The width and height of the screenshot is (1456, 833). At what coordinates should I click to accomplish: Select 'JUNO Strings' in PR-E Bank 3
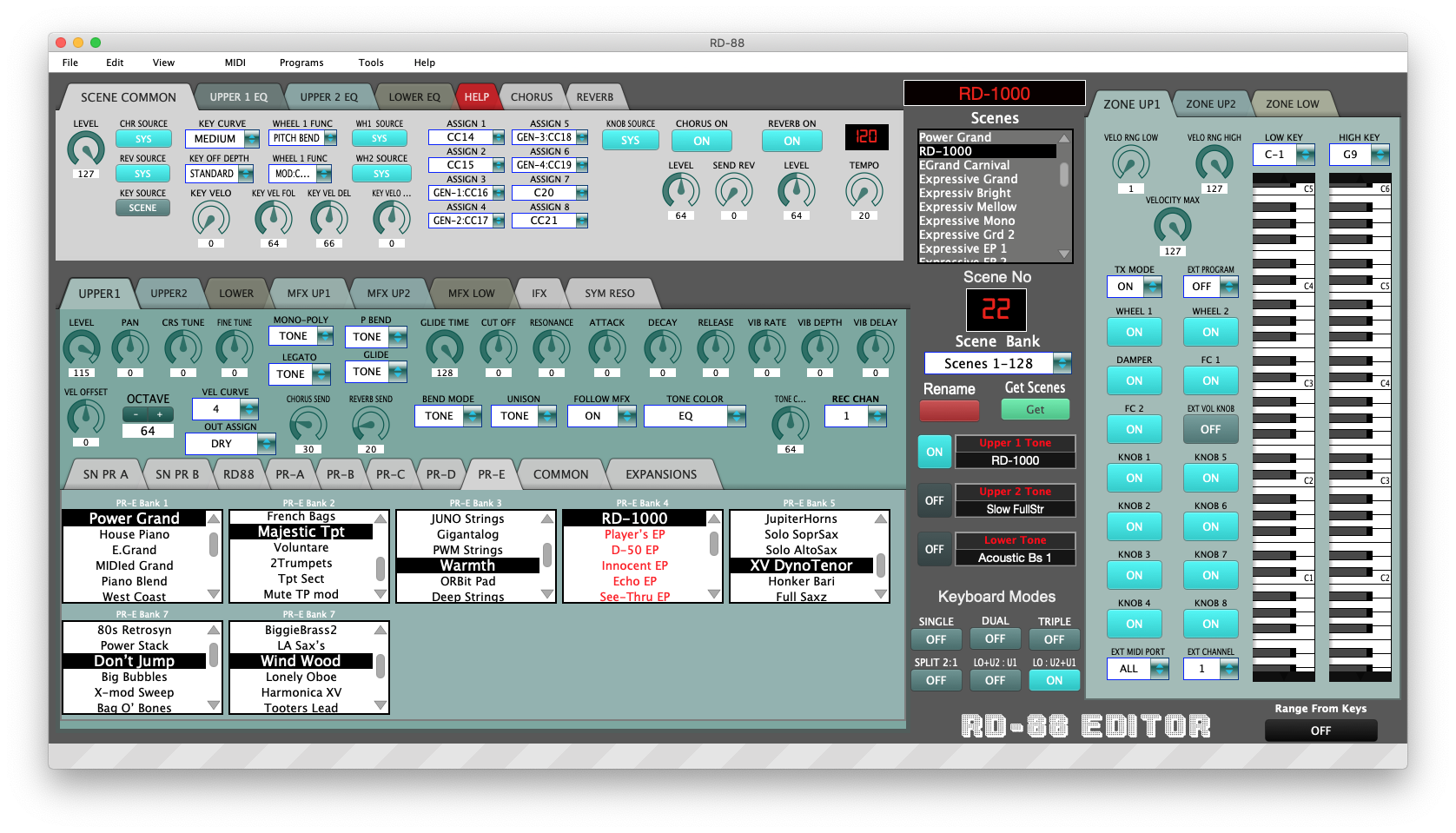point(467,519)
